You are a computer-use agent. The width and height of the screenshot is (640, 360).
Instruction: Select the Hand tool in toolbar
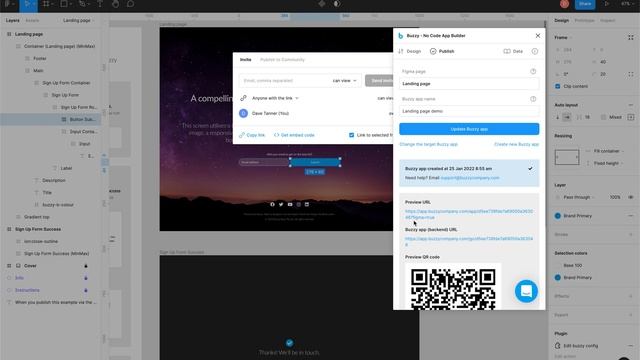[x=116, y=4]
